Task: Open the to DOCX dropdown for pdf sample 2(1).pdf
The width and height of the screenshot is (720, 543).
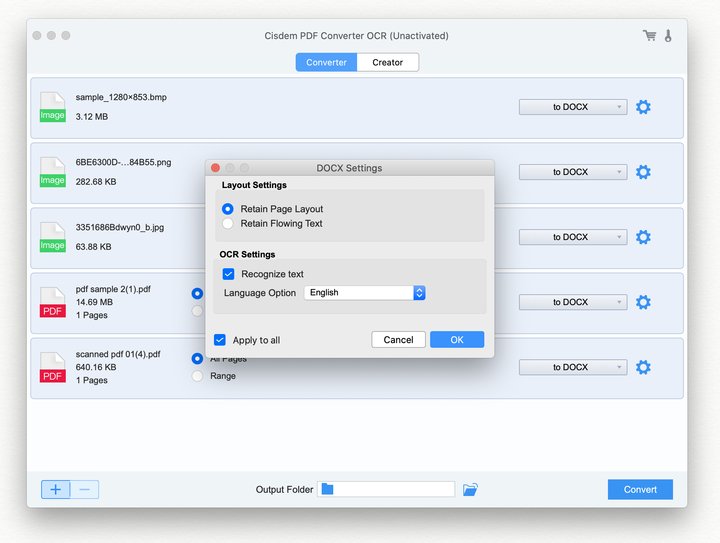Action: (572, 302)
